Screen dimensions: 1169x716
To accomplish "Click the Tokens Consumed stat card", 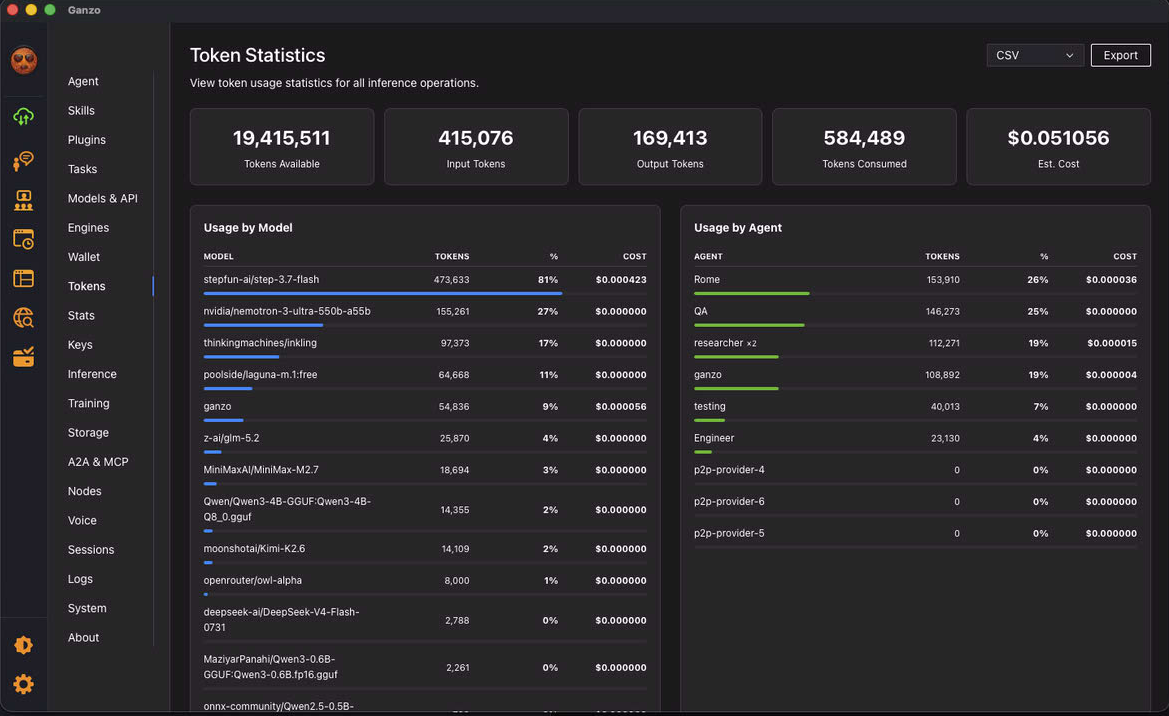I will click(864, 147).
